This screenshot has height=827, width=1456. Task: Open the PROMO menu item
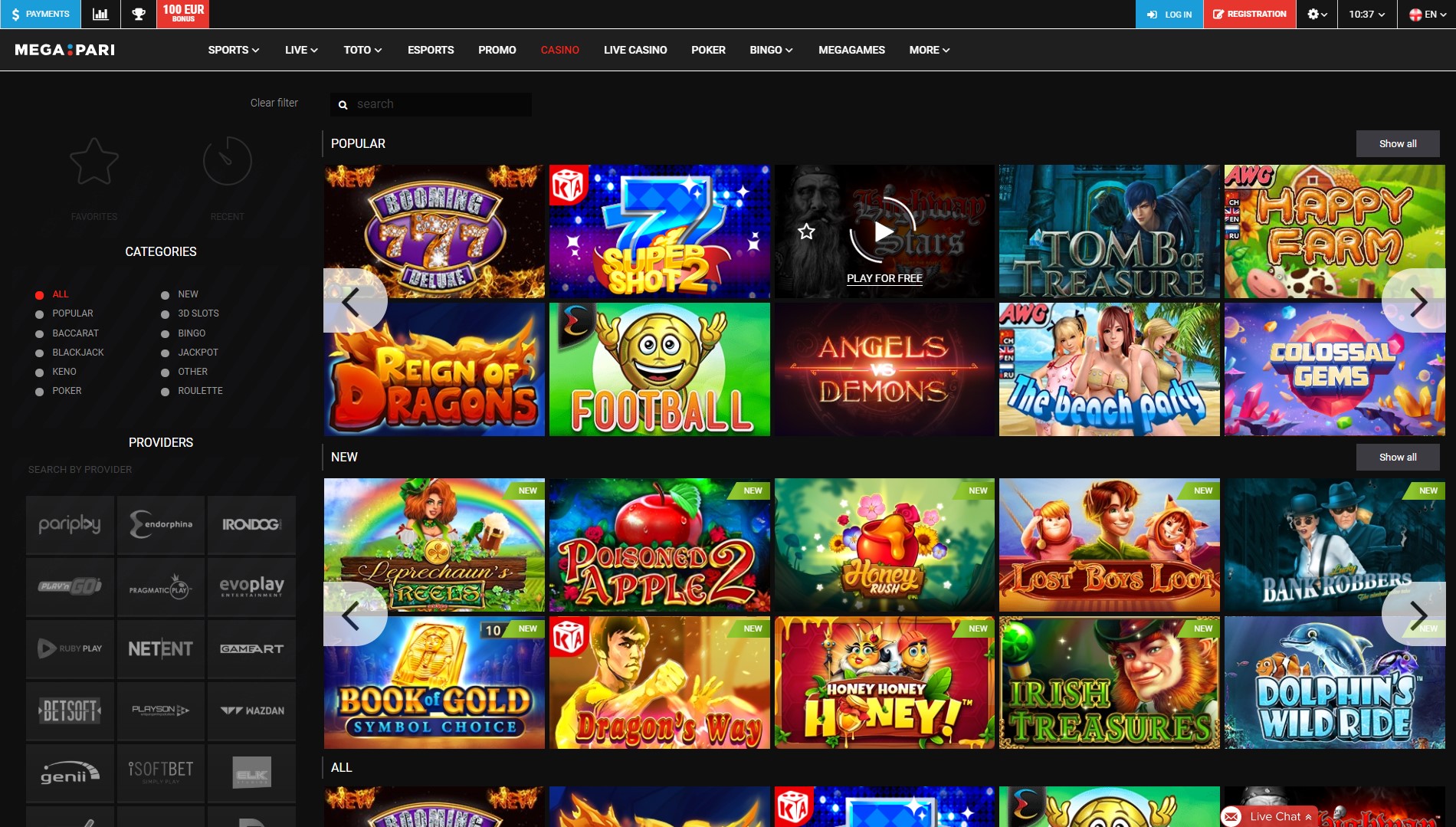point(497,50)
